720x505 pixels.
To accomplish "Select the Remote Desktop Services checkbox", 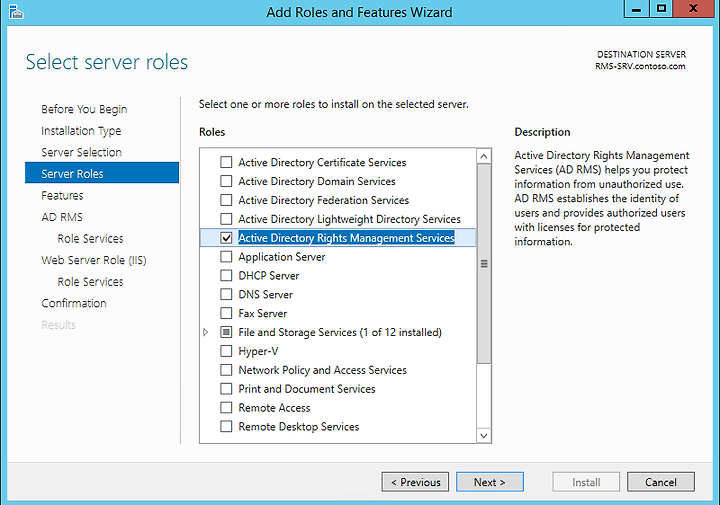I will coord(226,426).
